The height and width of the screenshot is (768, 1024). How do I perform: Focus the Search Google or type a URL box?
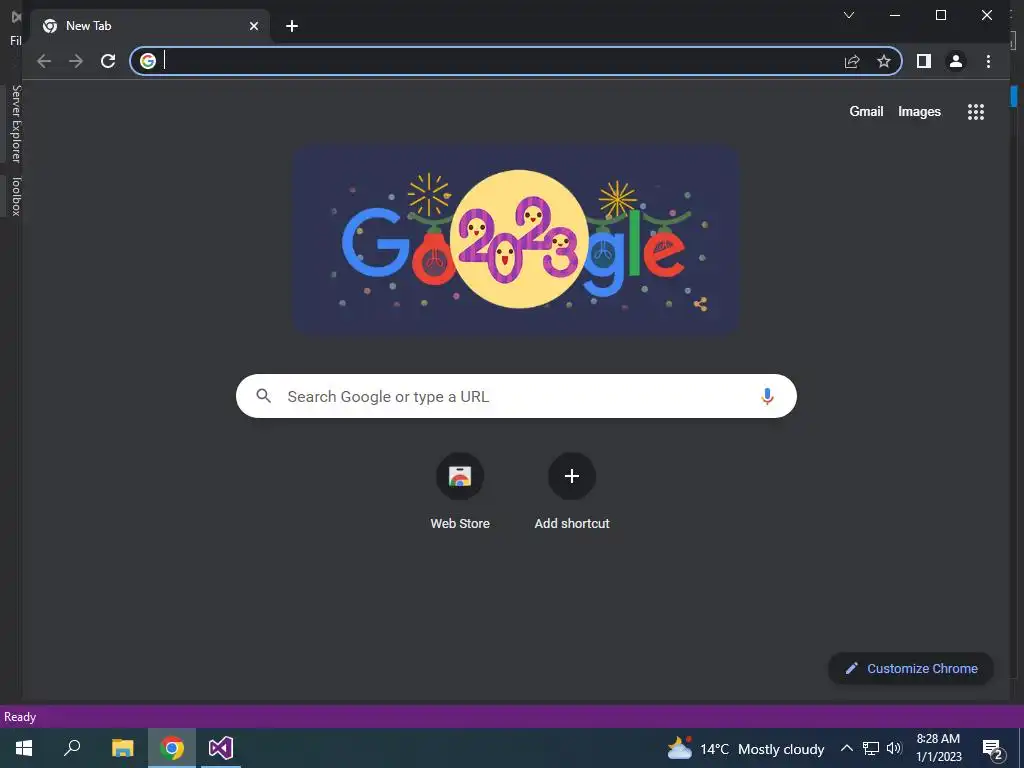516,396
